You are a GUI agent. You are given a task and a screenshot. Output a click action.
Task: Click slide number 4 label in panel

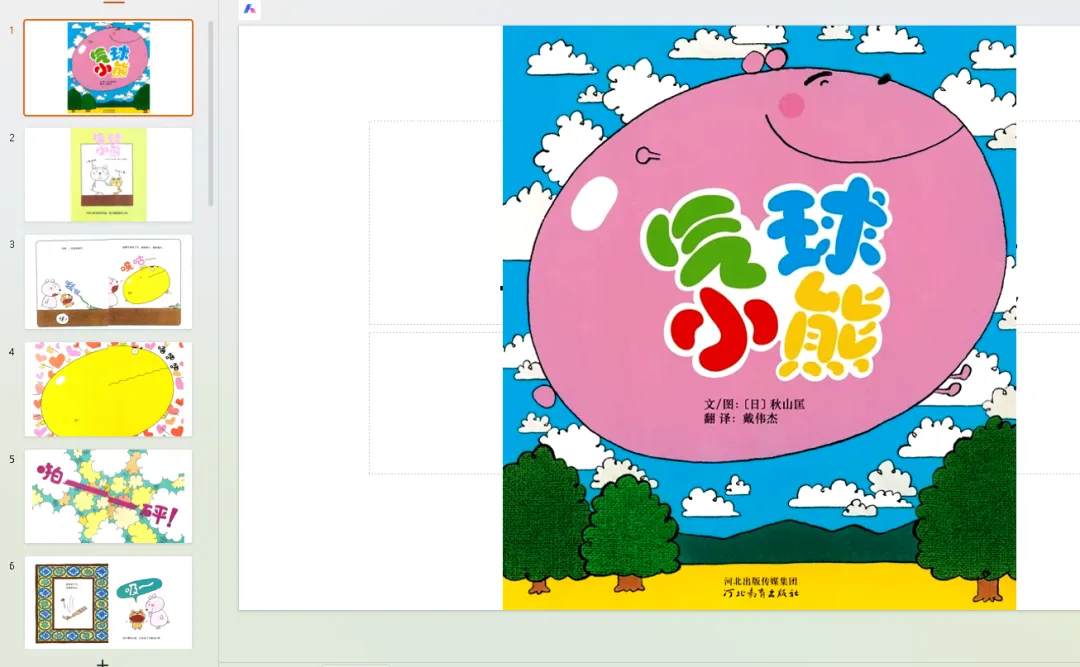(12, 352)
